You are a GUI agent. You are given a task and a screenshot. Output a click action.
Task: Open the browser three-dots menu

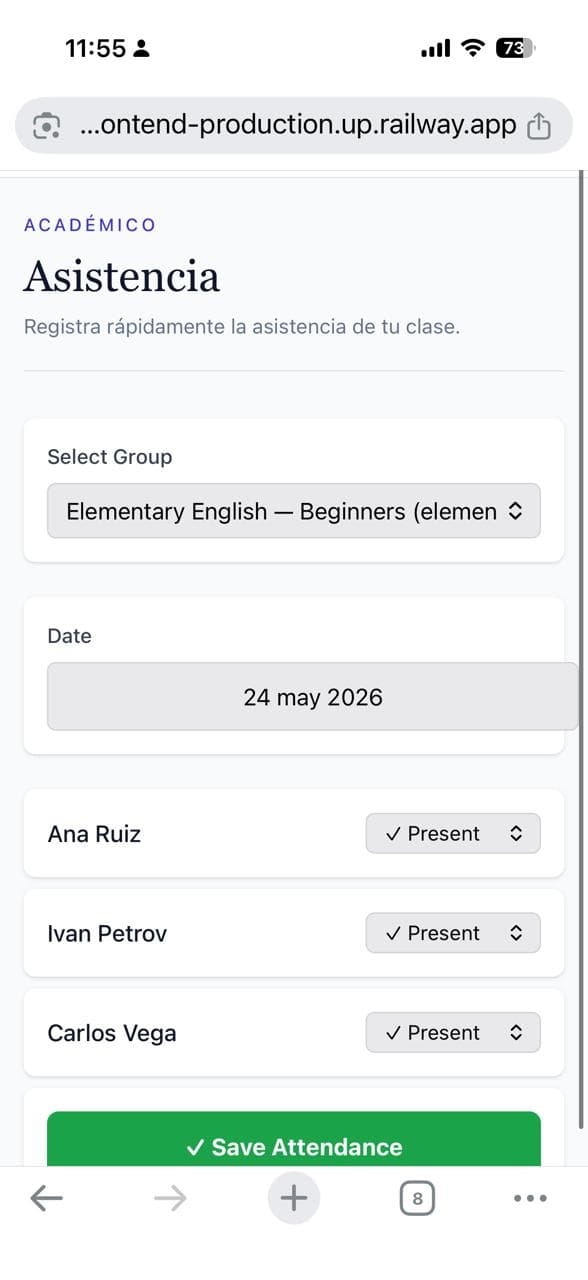530,1198
